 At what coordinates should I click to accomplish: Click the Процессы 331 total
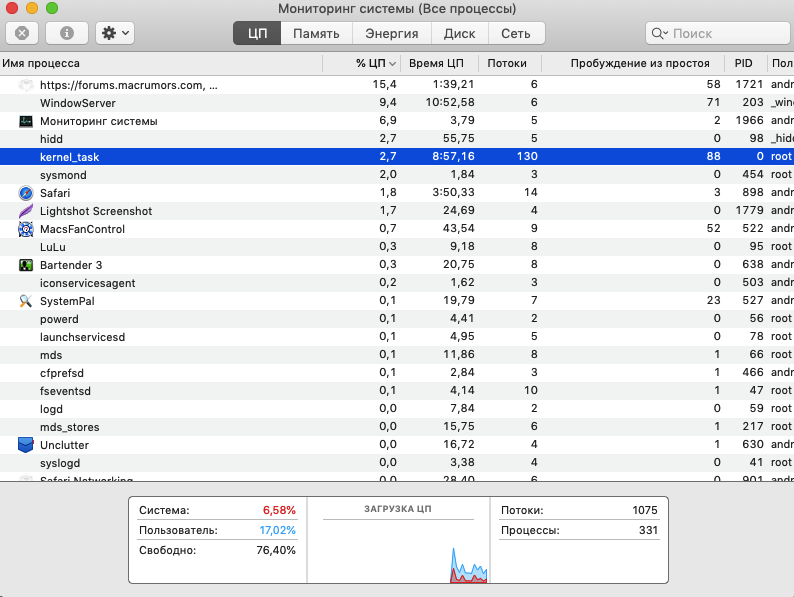(x=648, y=530)
